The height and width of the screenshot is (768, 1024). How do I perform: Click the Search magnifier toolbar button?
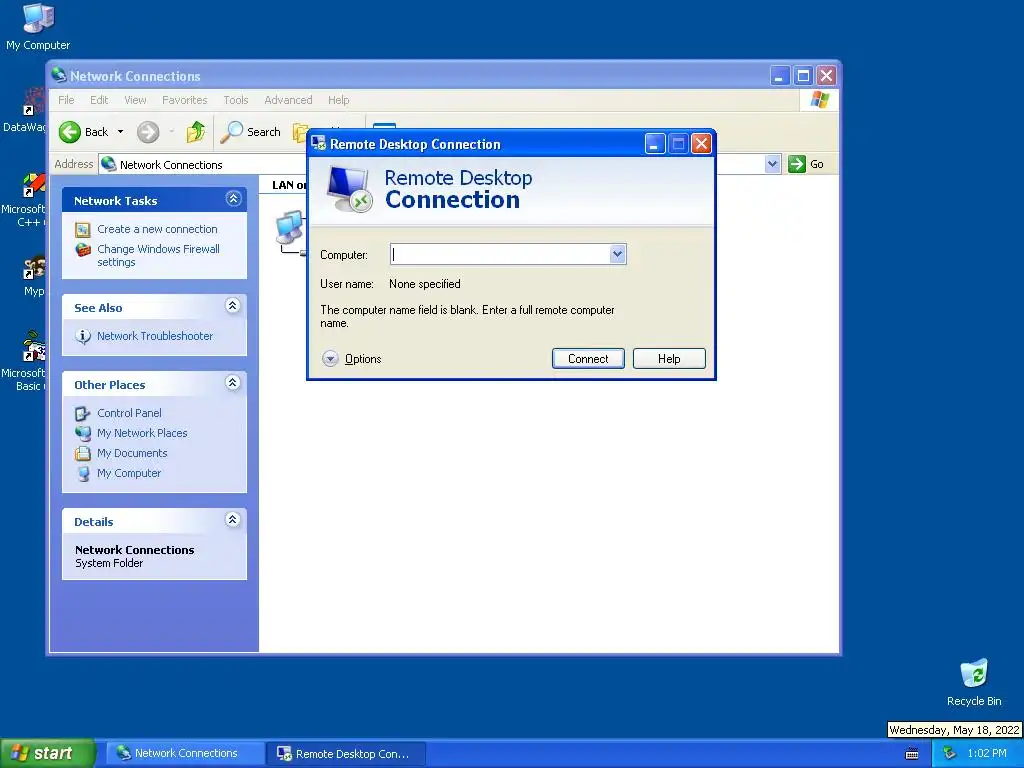[x=251, y=132]
